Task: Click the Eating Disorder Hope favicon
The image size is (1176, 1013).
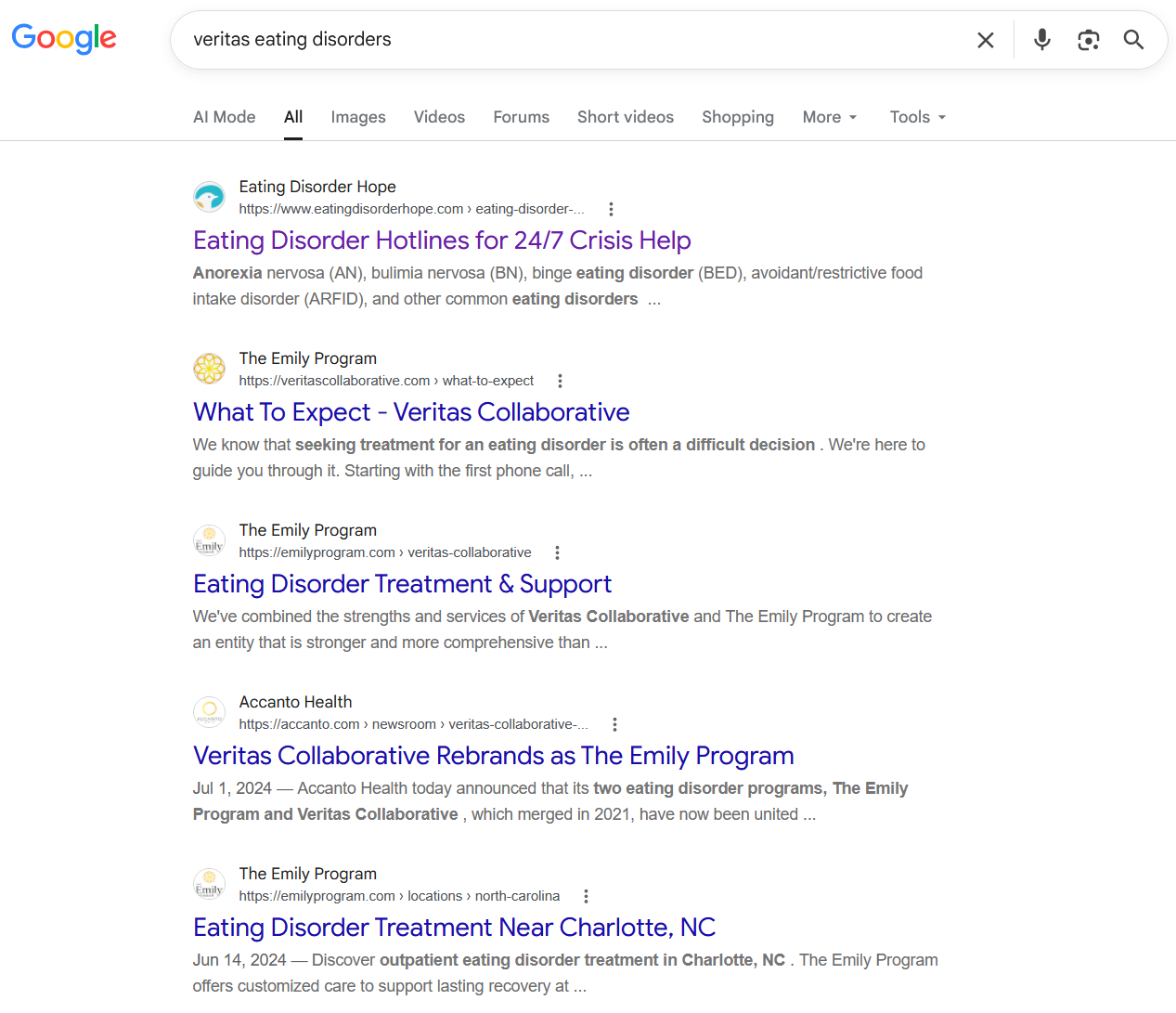Action: [x=209, y=197]
